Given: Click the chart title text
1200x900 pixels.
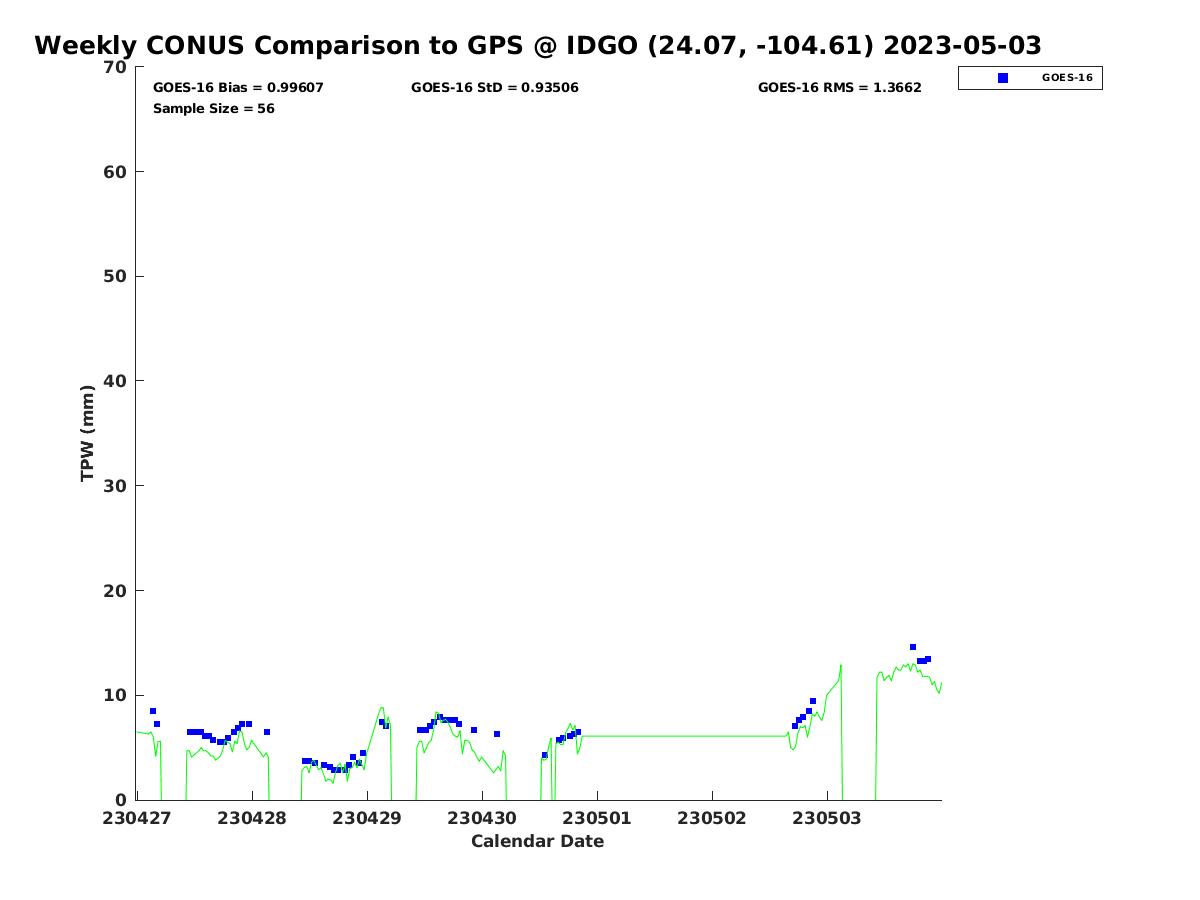Looking at the screenshot, I should point(538,46).
